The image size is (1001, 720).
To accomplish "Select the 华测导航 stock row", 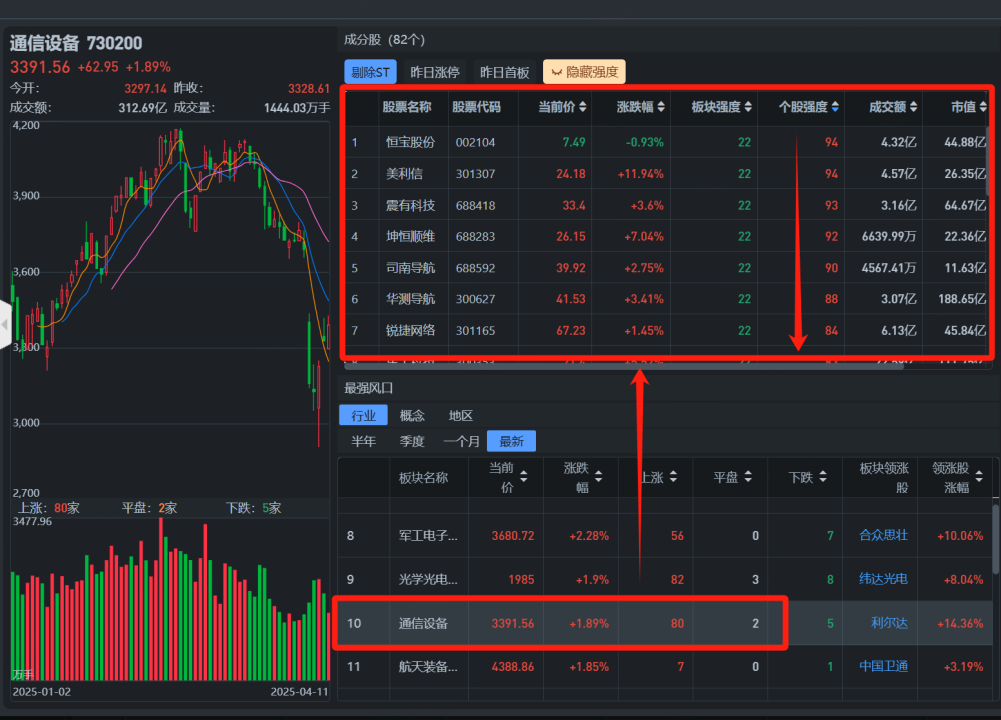I will (x=666, y=299).
